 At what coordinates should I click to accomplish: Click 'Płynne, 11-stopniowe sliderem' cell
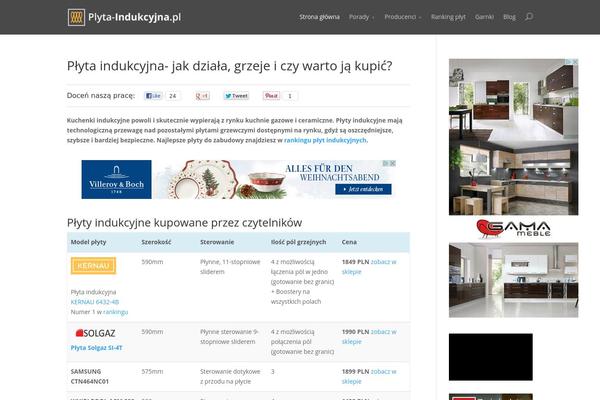230,267
